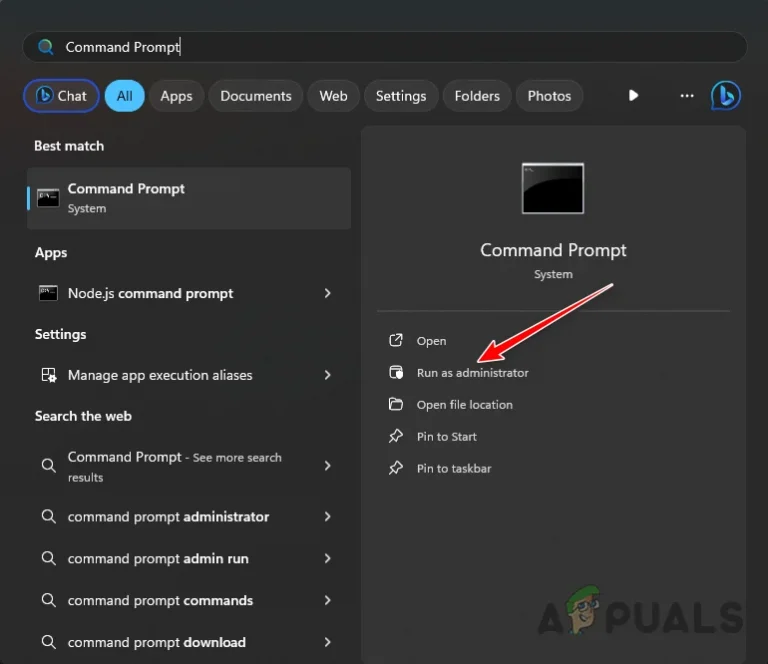Open the Command Prompt best match result
The width and height of the screenshot is (768, 664).
click(189, 198)
